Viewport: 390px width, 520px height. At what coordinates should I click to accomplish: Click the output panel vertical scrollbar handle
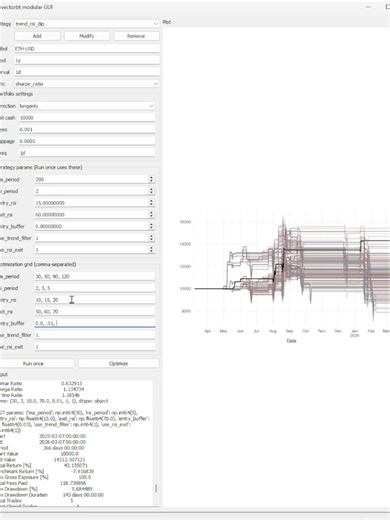point(156,488)
